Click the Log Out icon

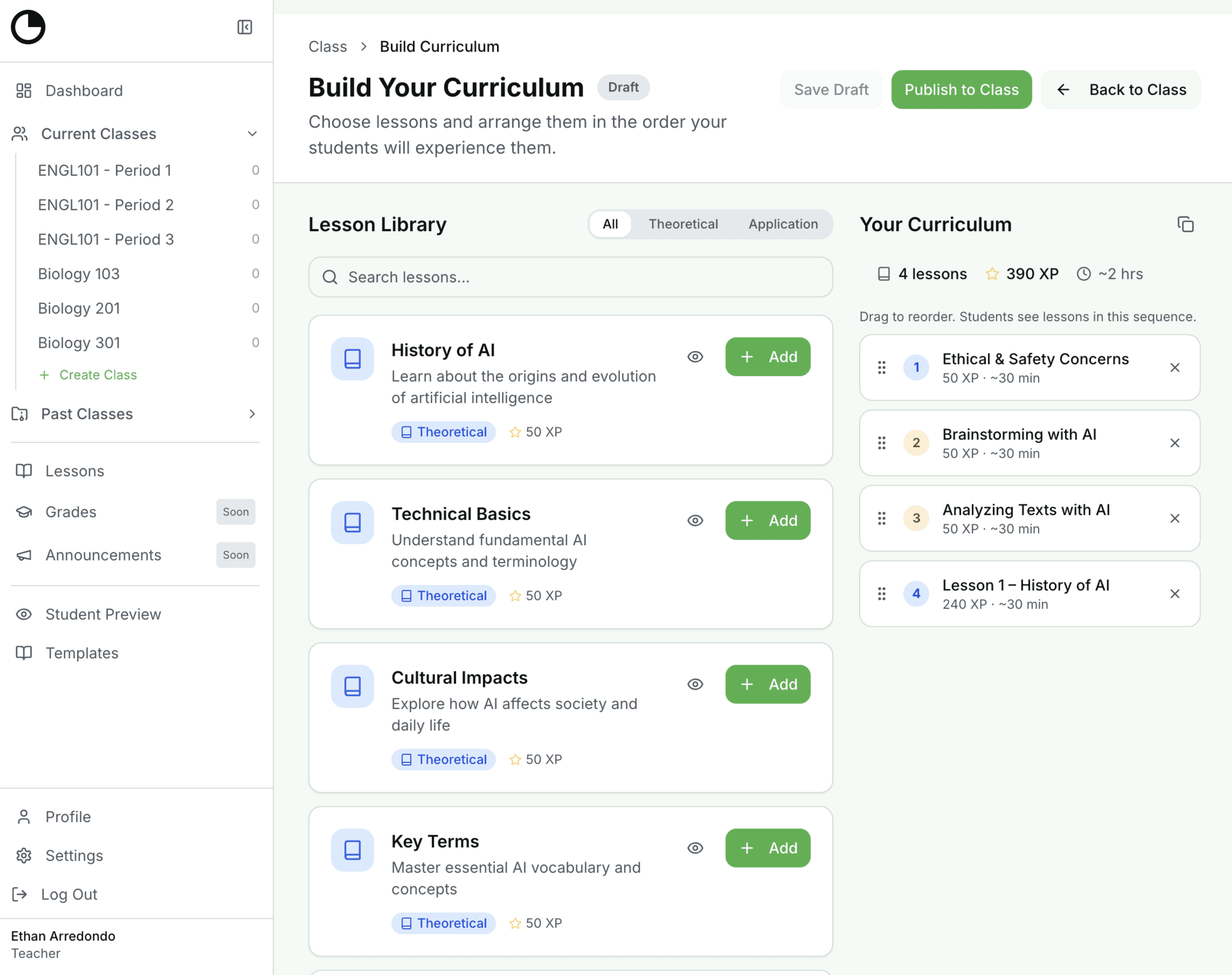20,894
